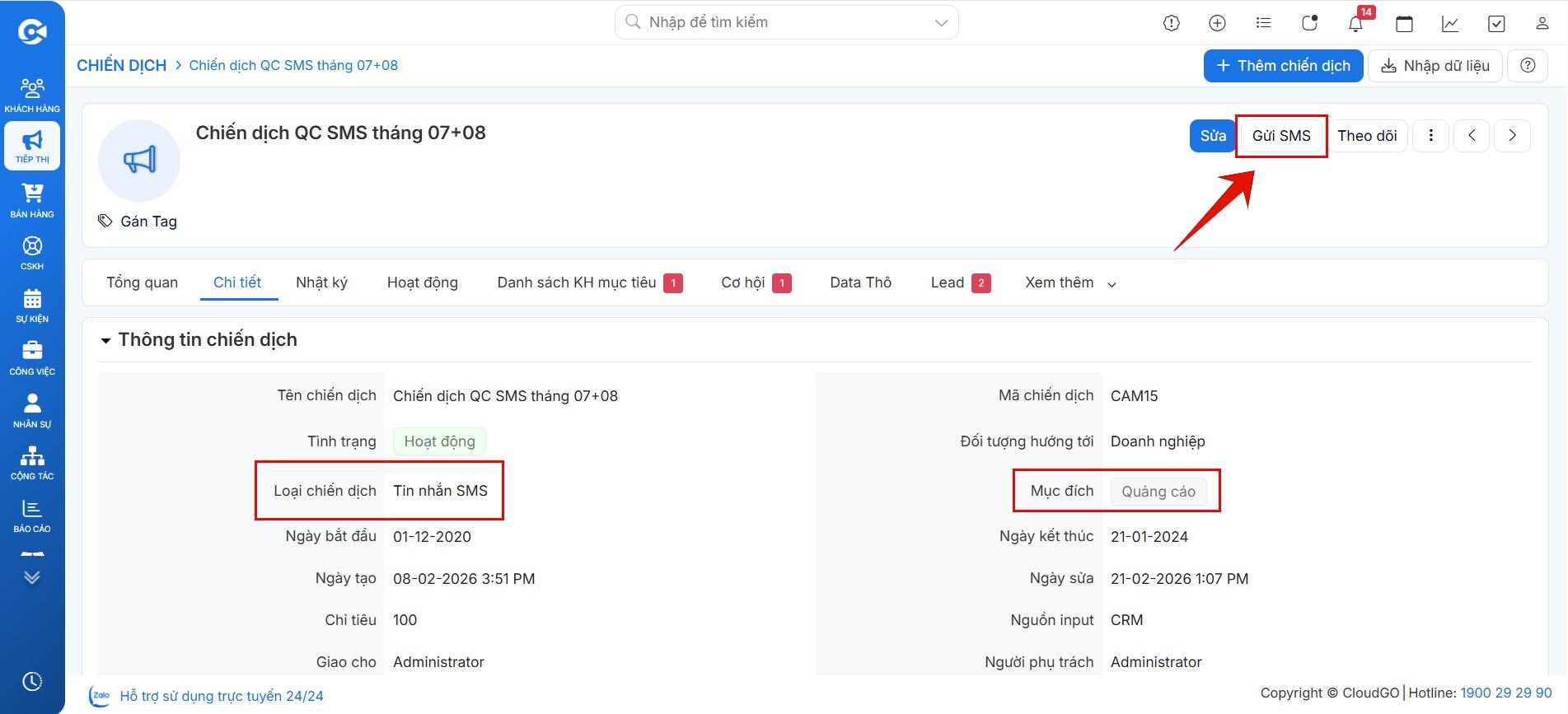Click the Quảng cáo purpose tag

click(1158, 492)
